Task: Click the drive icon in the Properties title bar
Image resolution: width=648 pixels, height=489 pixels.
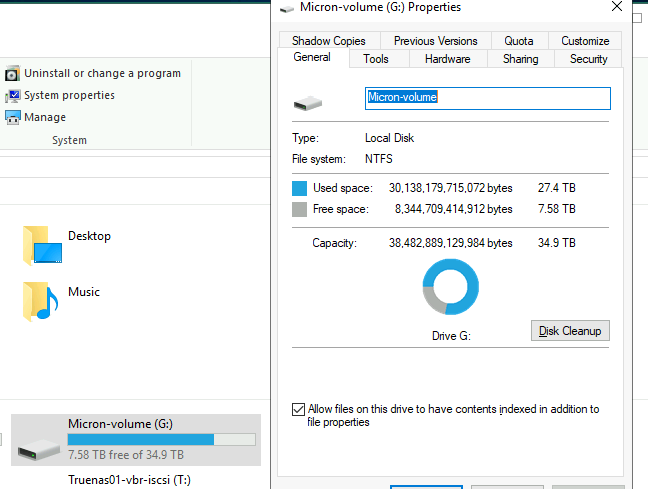Action: (286, 9)
